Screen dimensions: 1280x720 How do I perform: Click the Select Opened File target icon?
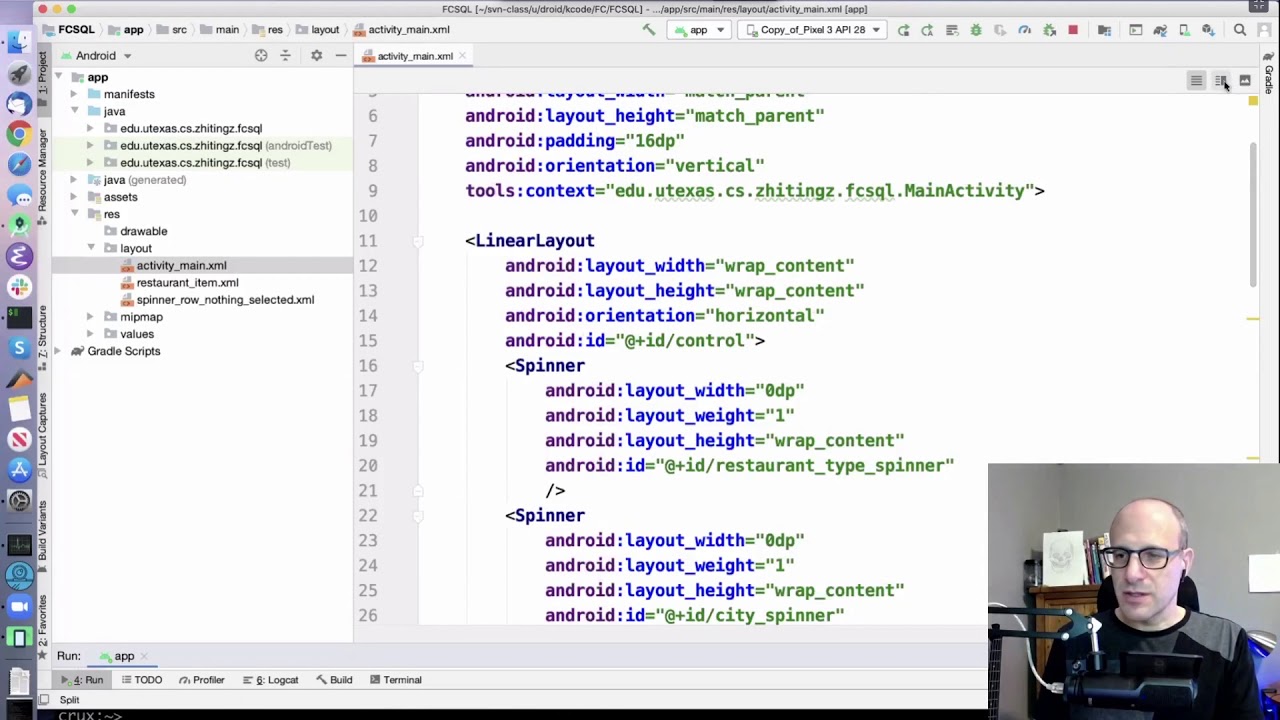[x=261, y=56]
